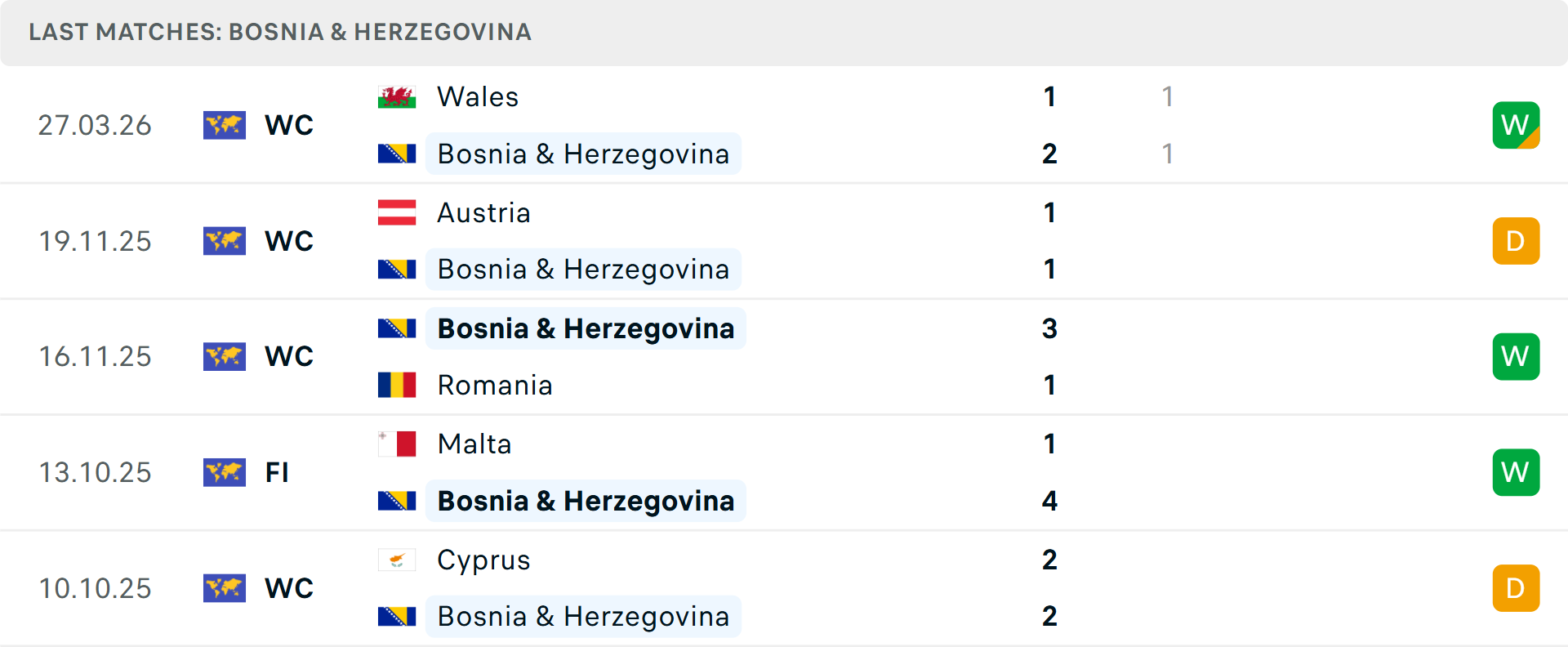
Task: Click the win badge for Romania match
Action: [1516, 356]
